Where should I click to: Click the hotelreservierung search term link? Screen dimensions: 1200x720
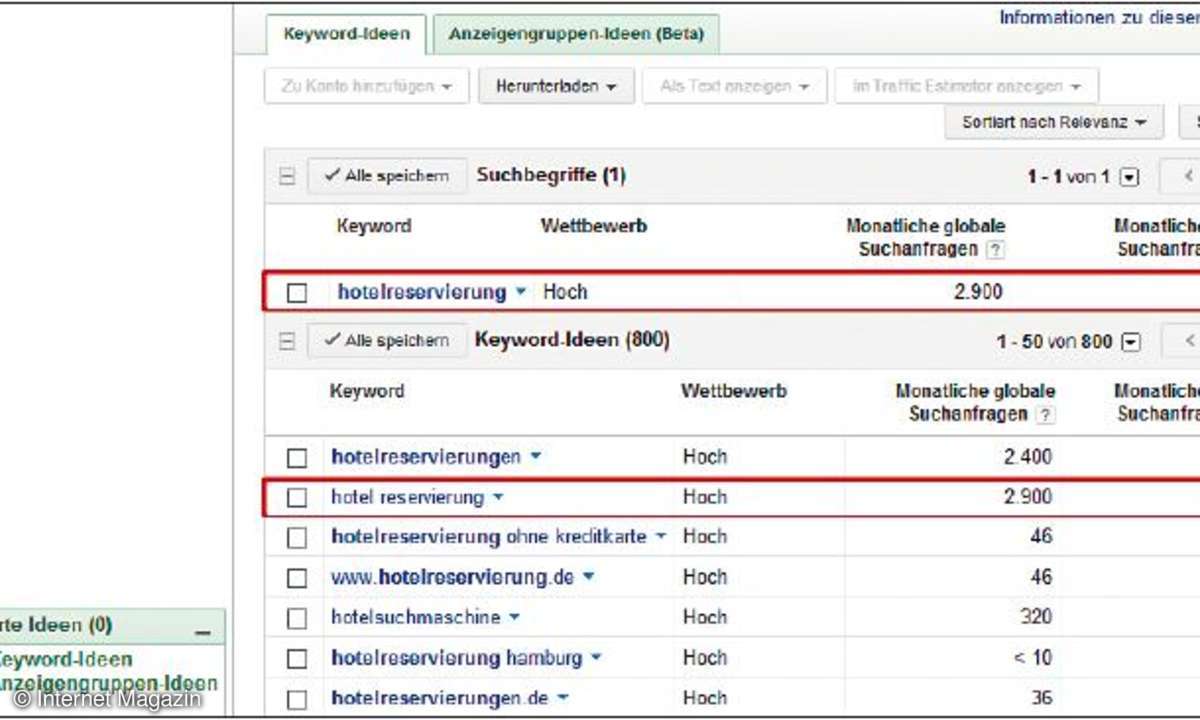422,292
